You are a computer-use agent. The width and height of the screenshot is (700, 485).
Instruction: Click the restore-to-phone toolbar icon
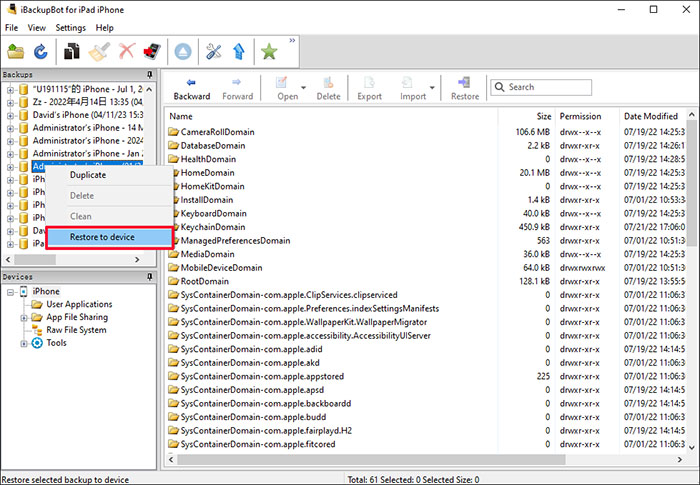pyautogui.click(x=150, y=52)
